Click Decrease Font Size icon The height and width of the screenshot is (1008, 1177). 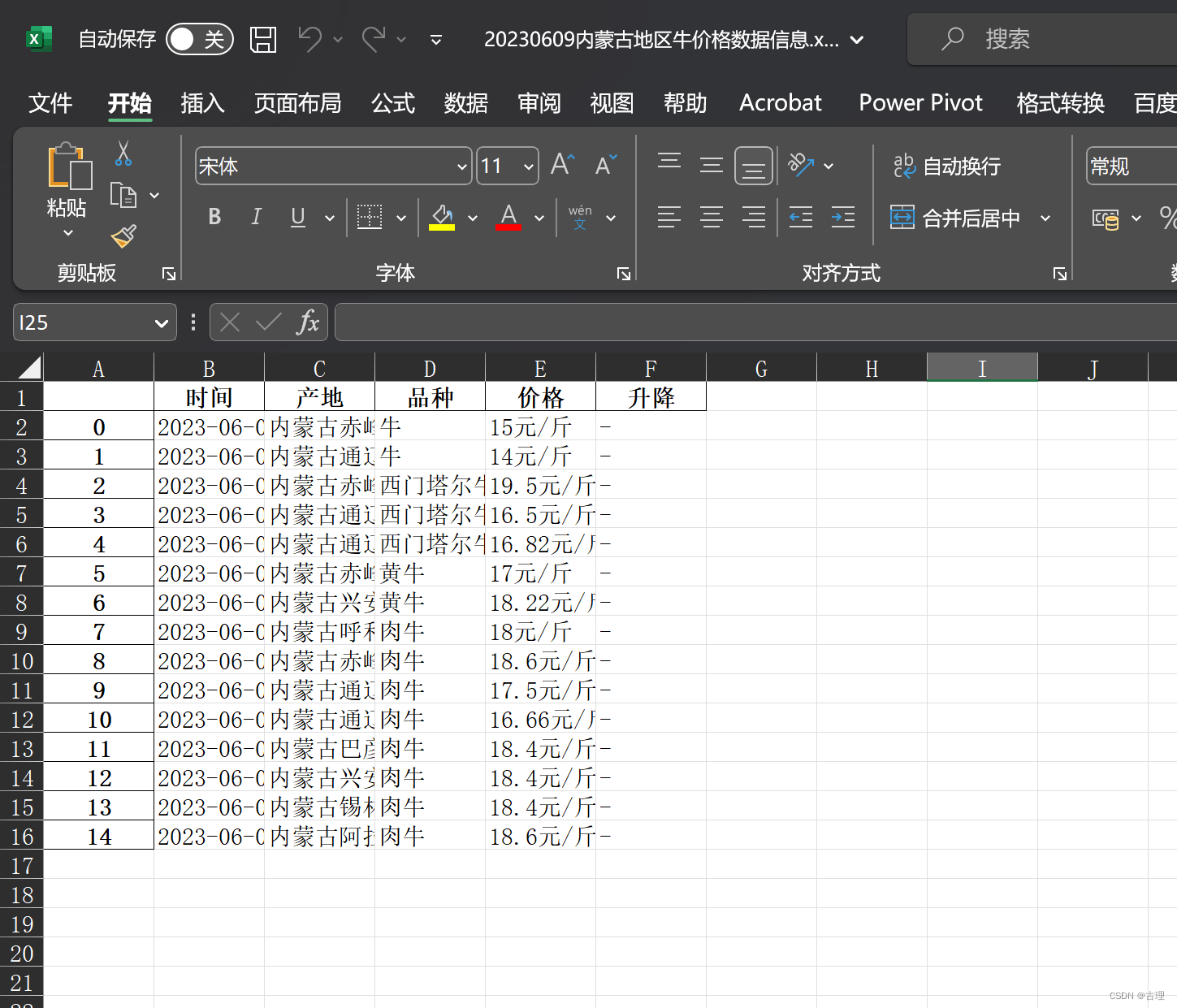[x=607, y=165]
